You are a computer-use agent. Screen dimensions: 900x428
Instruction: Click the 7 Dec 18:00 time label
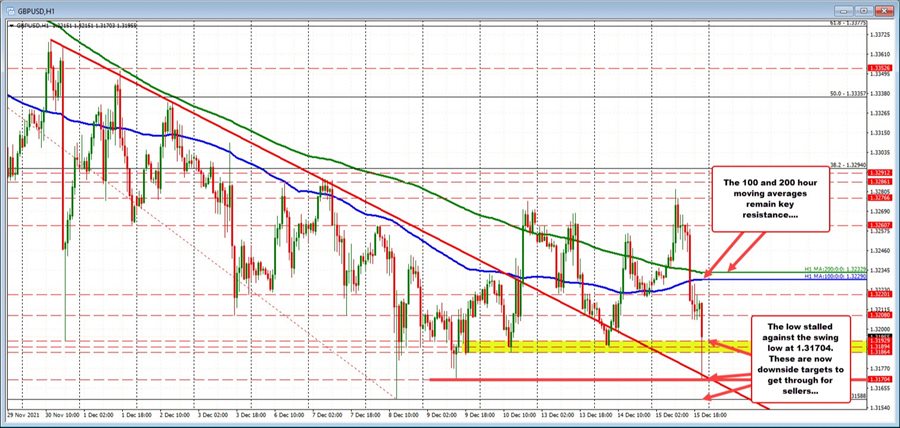(x=365, y=414)
